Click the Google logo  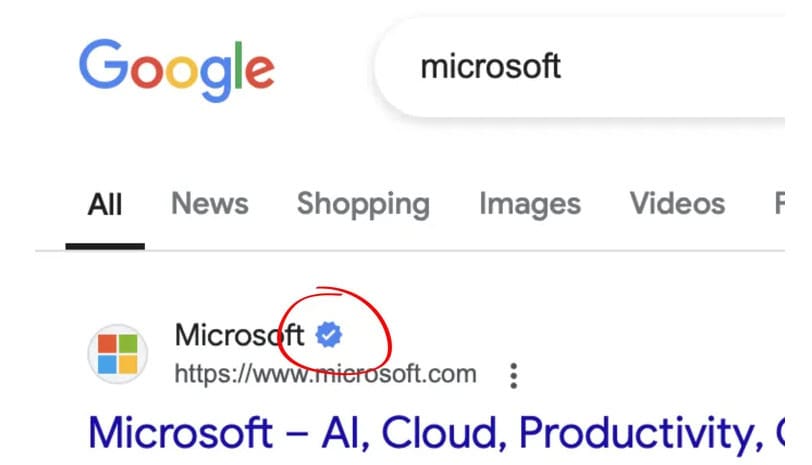point(177,70)
